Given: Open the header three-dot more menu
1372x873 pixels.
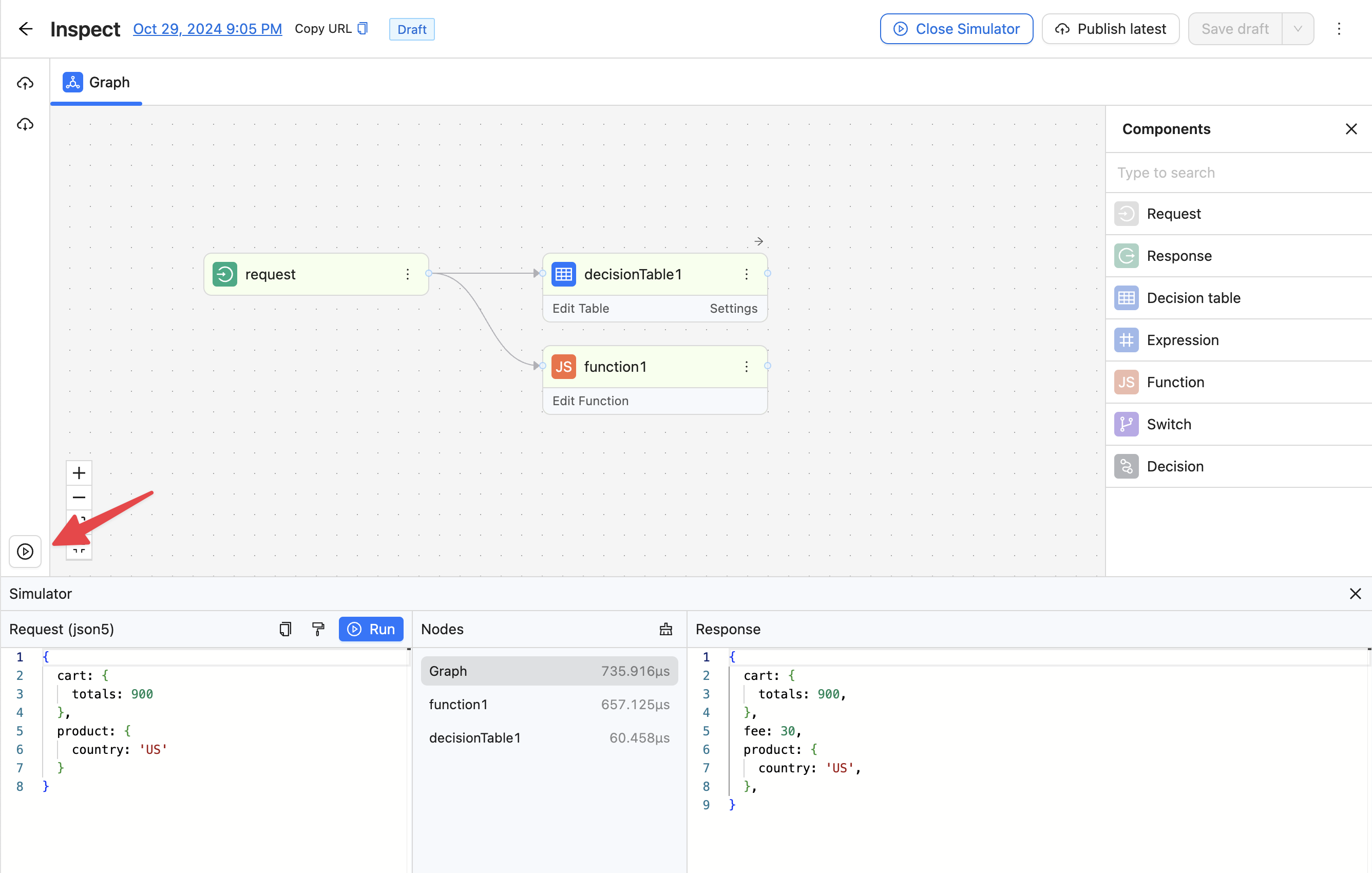Looking at the screenshot, I should point(1339,29).
